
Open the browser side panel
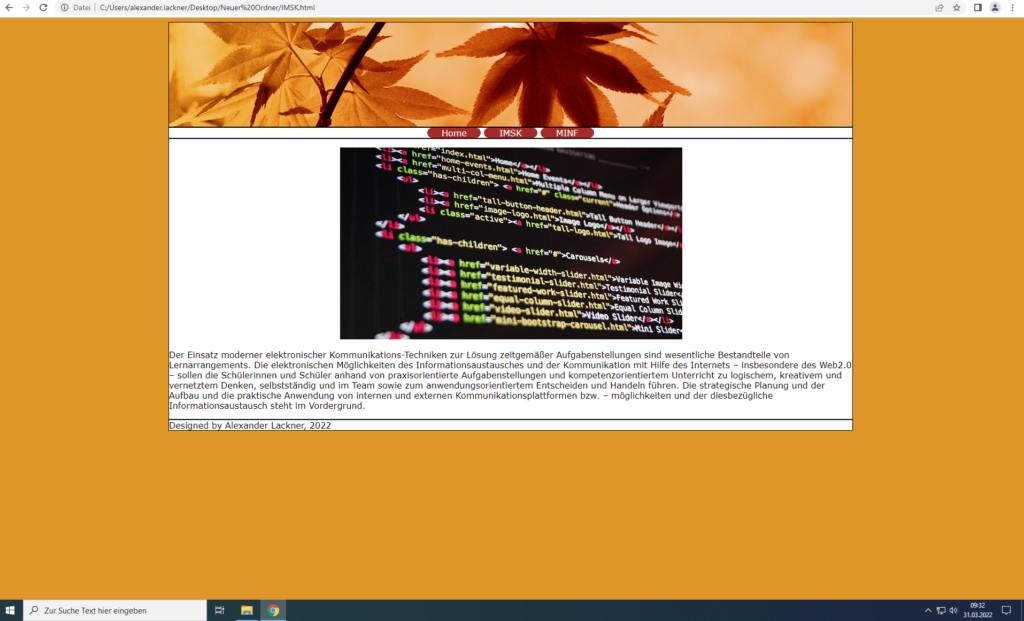coord(977,7)
